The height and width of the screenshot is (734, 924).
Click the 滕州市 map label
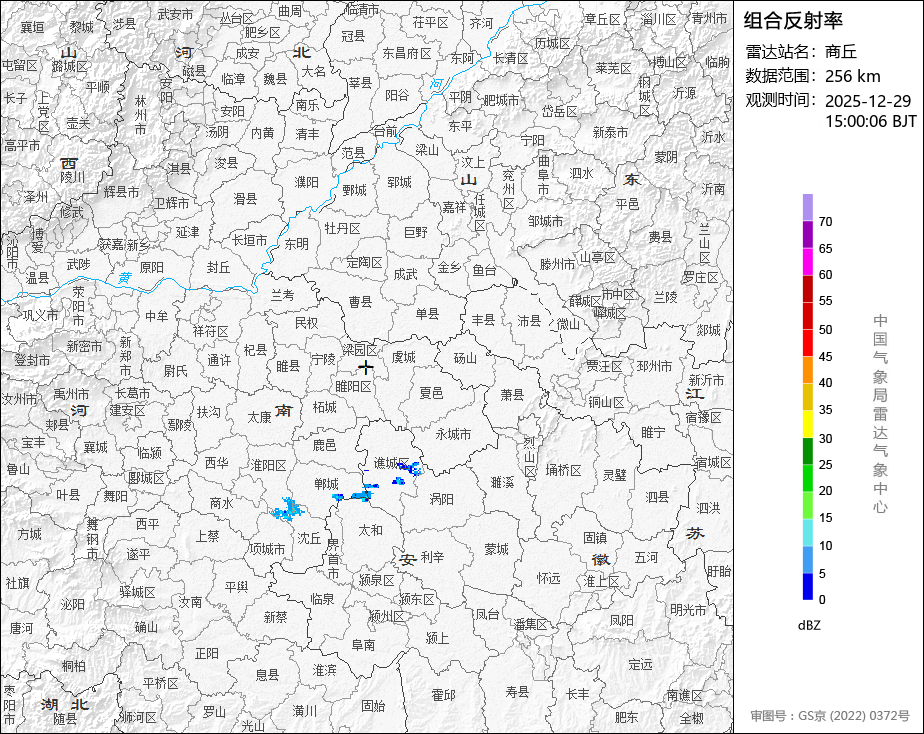coord(557,264)
